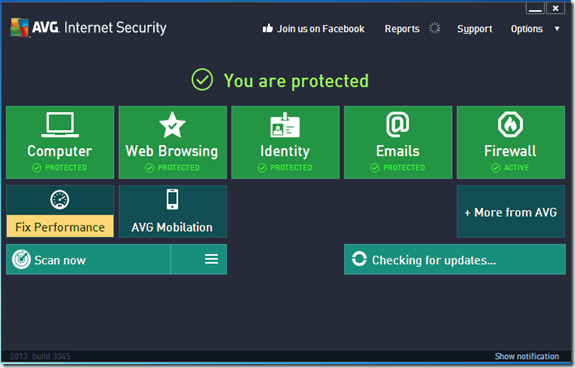The image size is (575, 368).
Task: Click the Web Browsing tile title
Action: 172,151
